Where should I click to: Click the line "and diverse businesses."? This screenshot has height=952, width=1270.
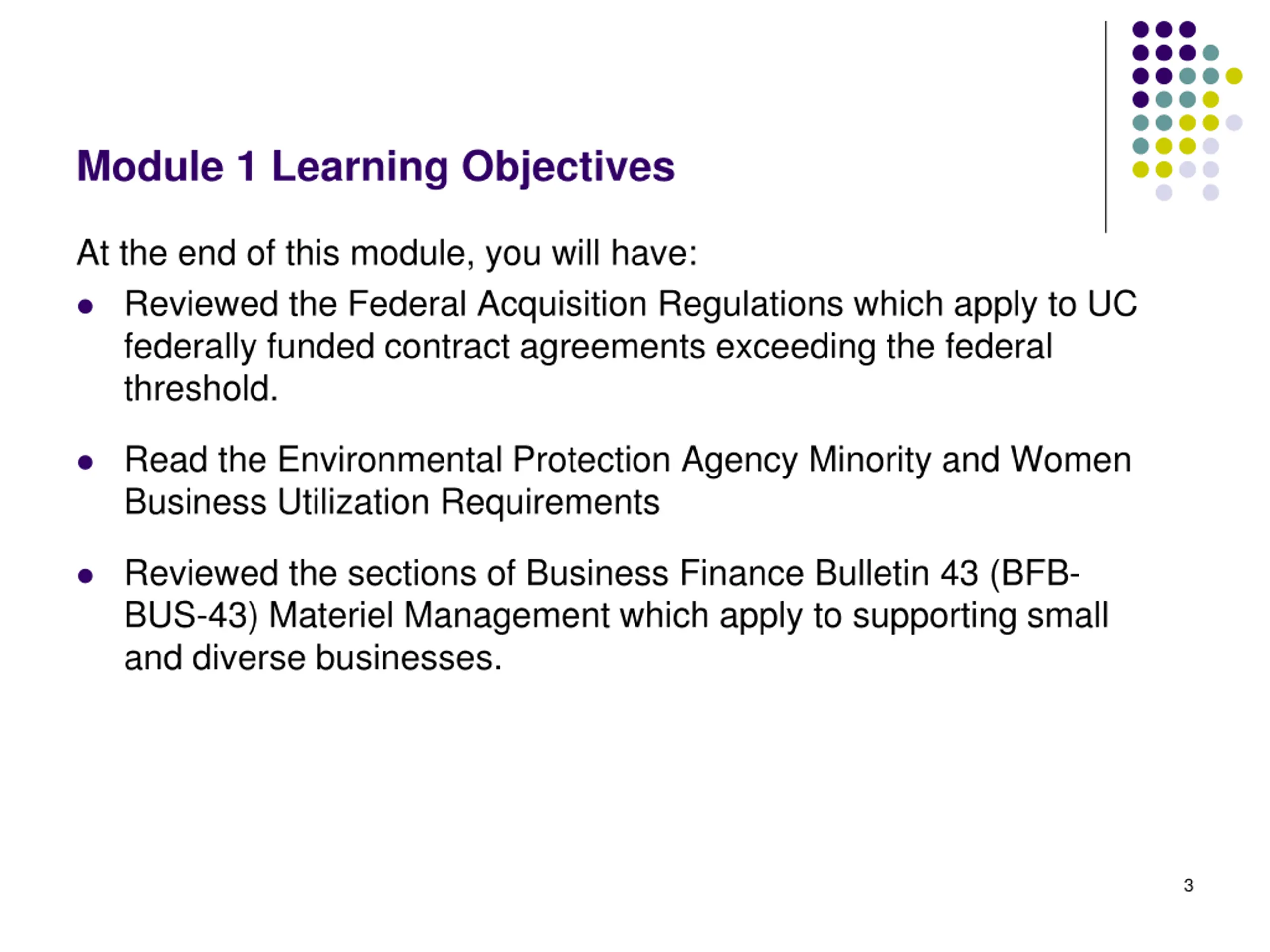tap(313, 657)
